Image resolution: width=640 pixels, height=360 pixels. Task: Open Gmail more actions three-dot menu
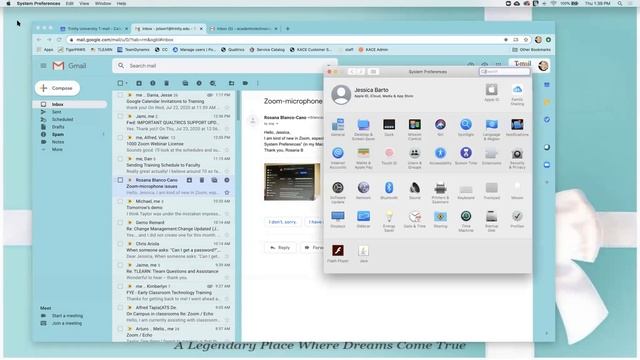[x=258, y=83]
